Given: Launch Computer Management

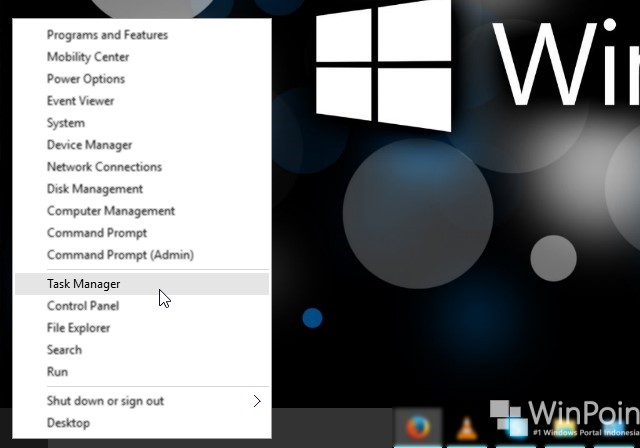Looking at the screenshot, I should [x=142, y=211].
